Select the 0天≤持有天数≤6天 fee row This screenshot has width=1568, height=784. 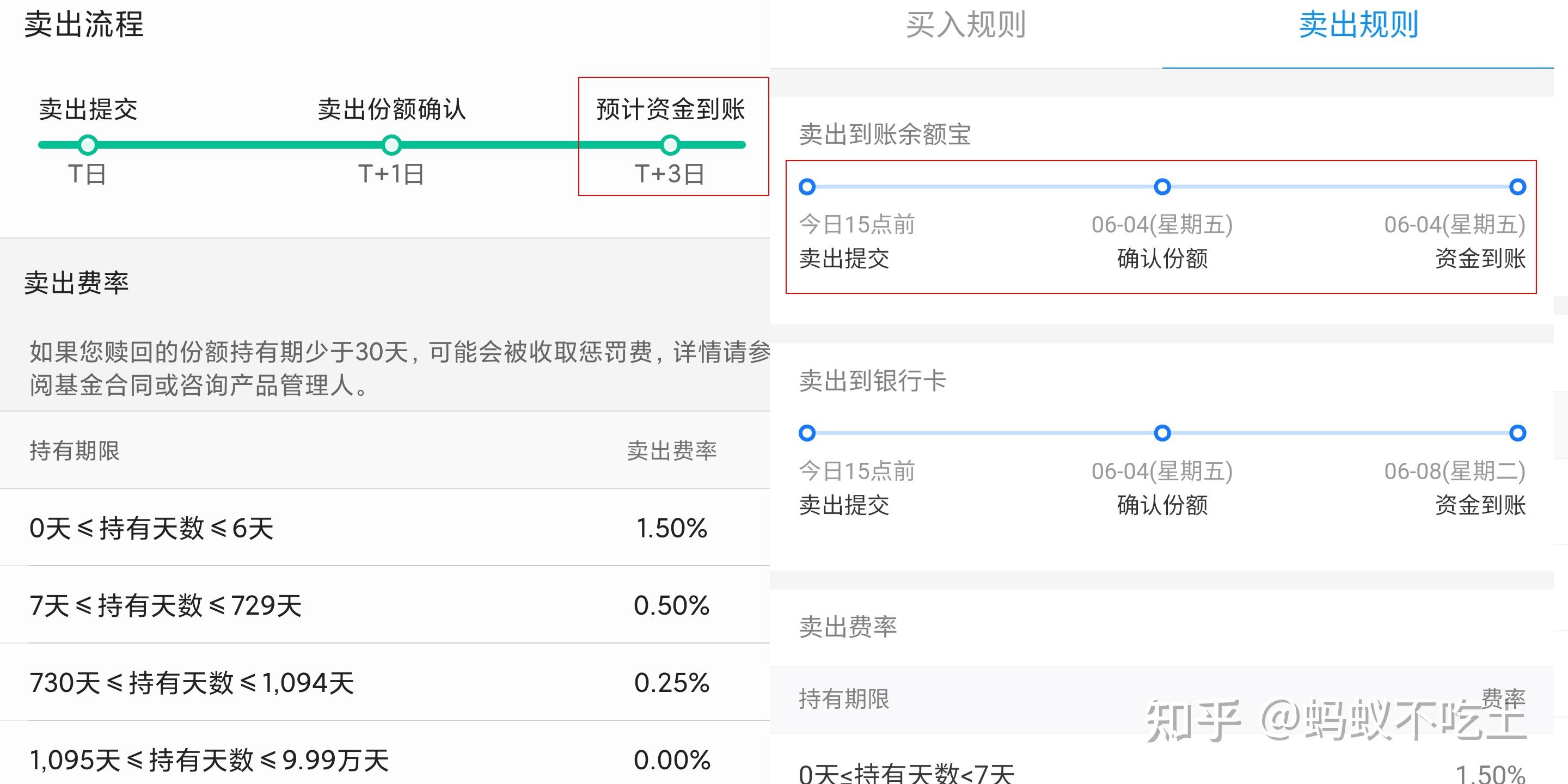151,528
